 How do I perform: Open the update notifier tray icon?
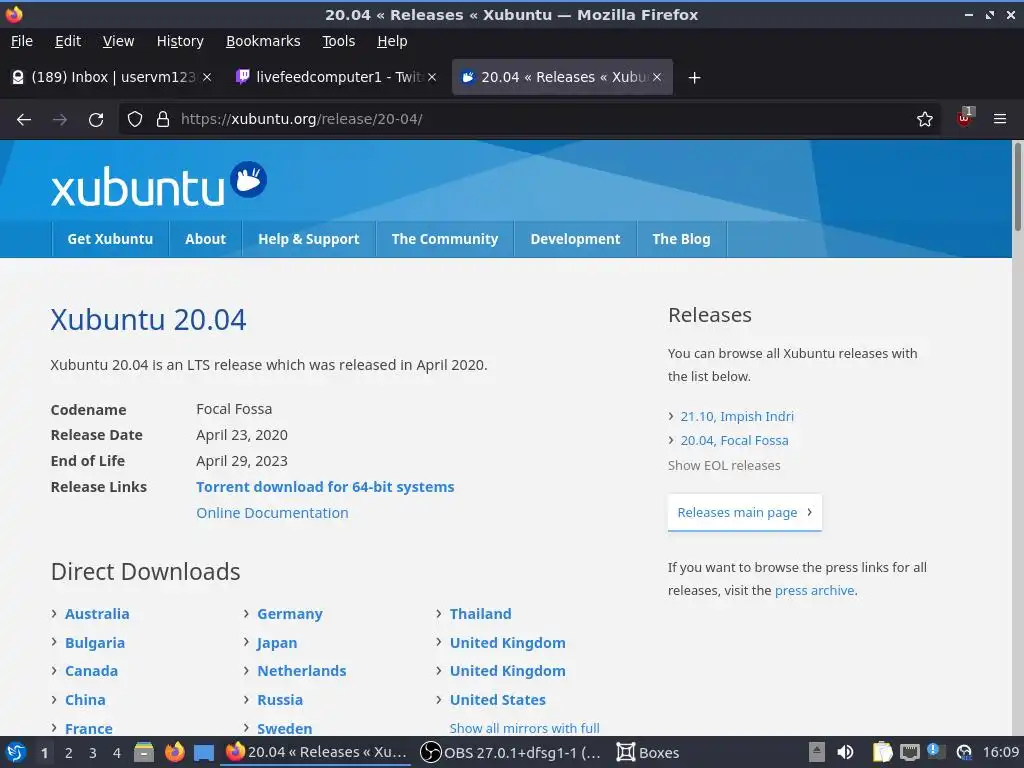936,751
